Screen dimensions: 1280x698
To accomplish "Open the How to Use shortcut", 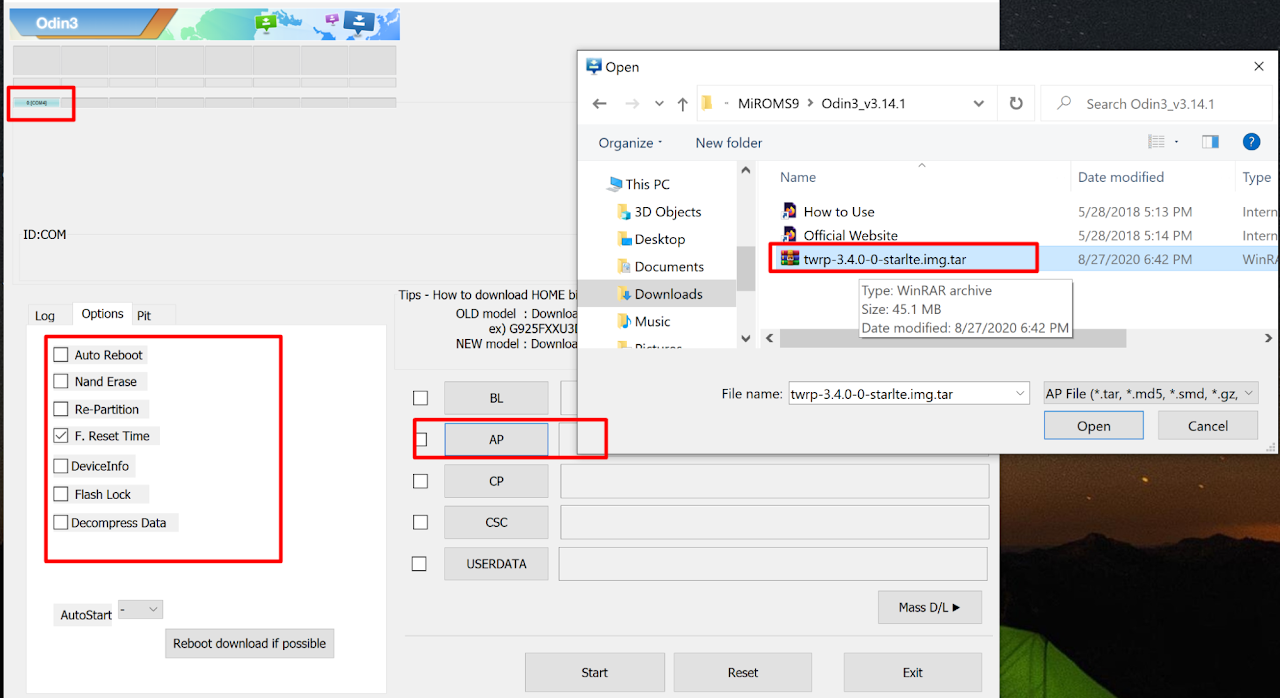I will [x=838, y=212].
